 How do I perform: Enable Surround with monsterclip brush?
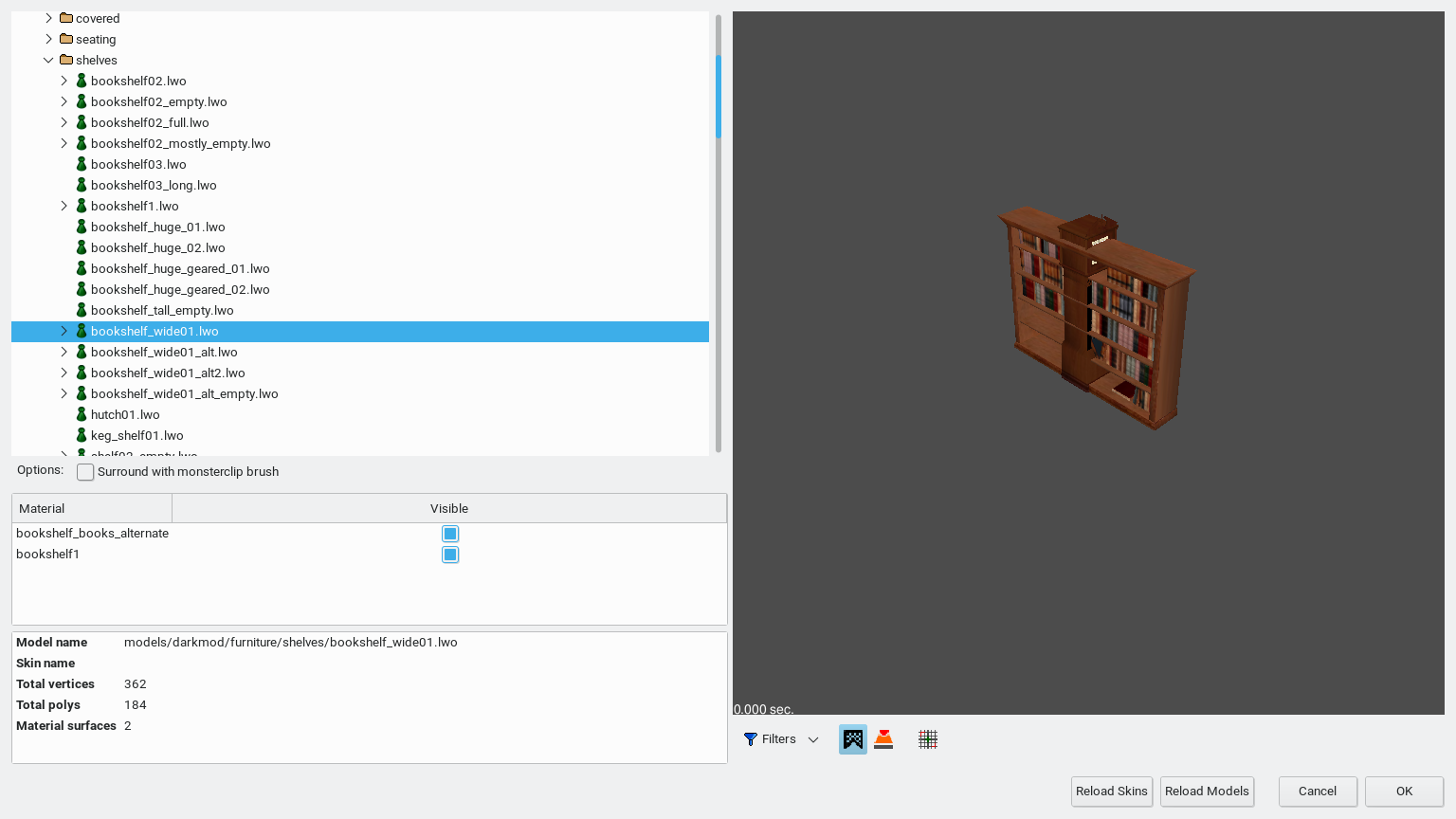tap(86, 472)
